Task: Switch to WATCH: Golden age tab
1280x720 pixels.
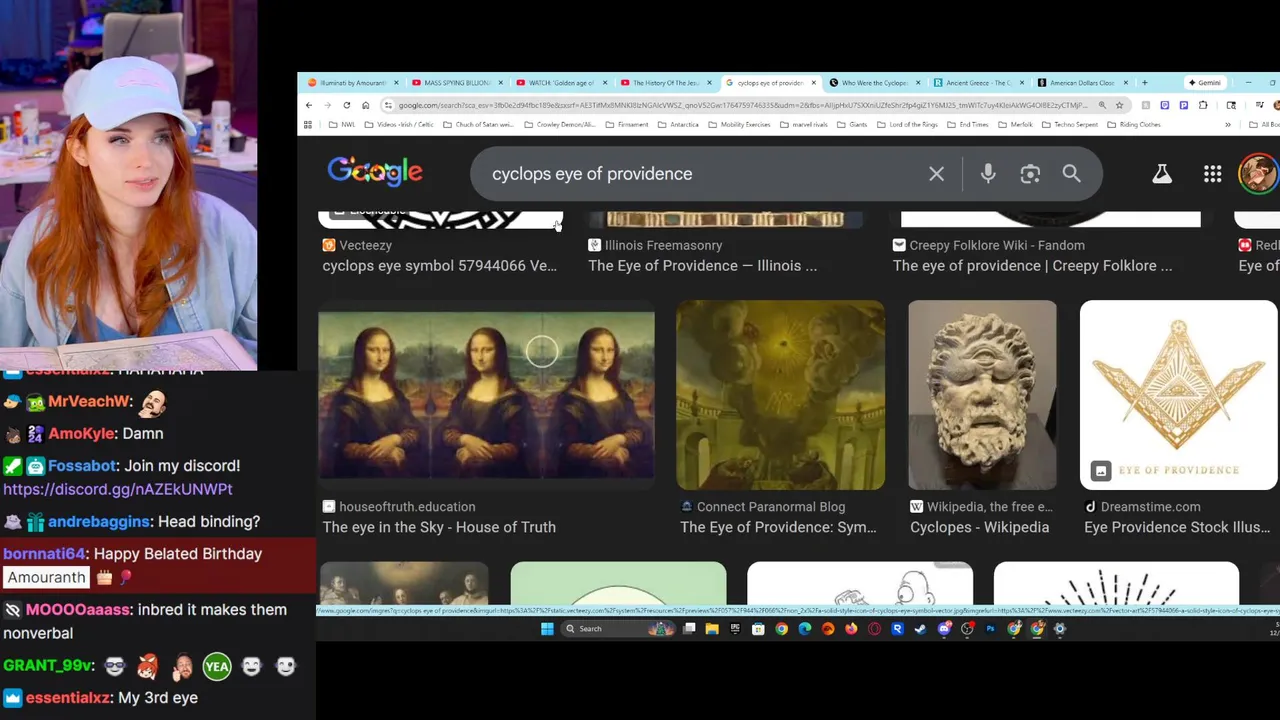Action: (x=560, y=82)
